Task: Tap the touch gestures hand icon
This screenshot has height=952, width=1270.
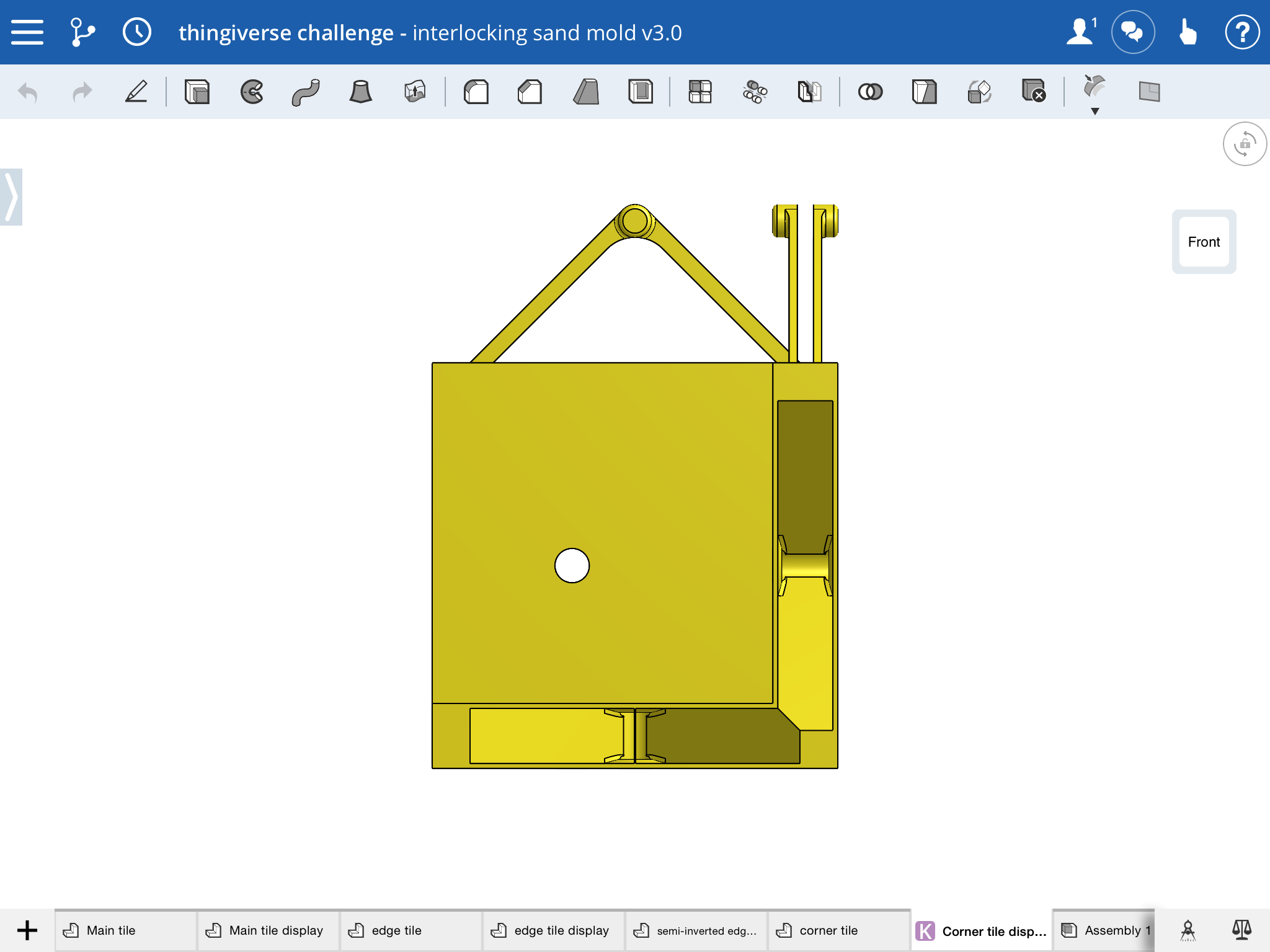Action: pyautogui.click(x=1187, y=32)
